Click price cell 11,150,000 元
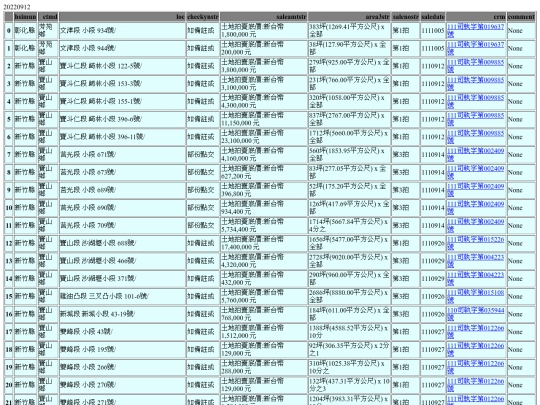 point(263,119)
